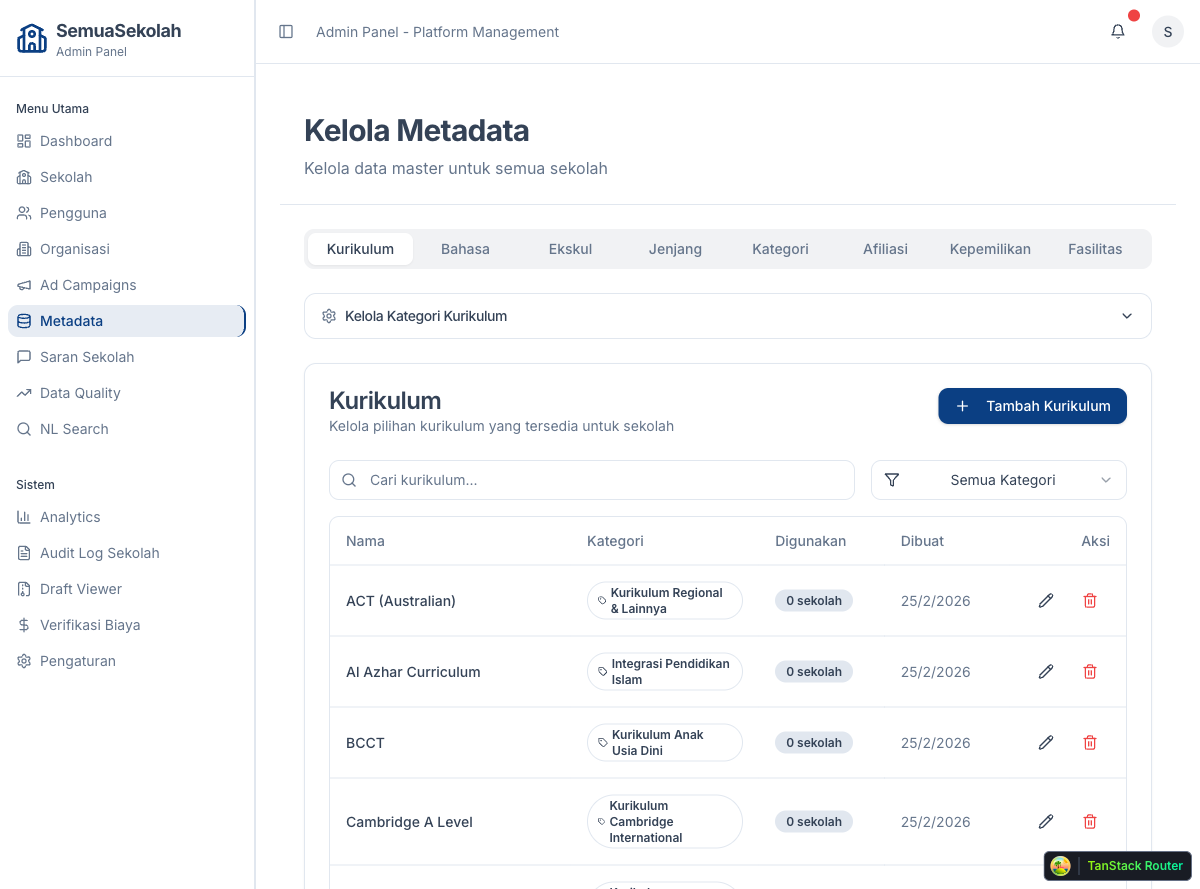Click the Tambah Kurikulum button
1200x889 pixels.
pyautogui.click(x=1032, y=406)
